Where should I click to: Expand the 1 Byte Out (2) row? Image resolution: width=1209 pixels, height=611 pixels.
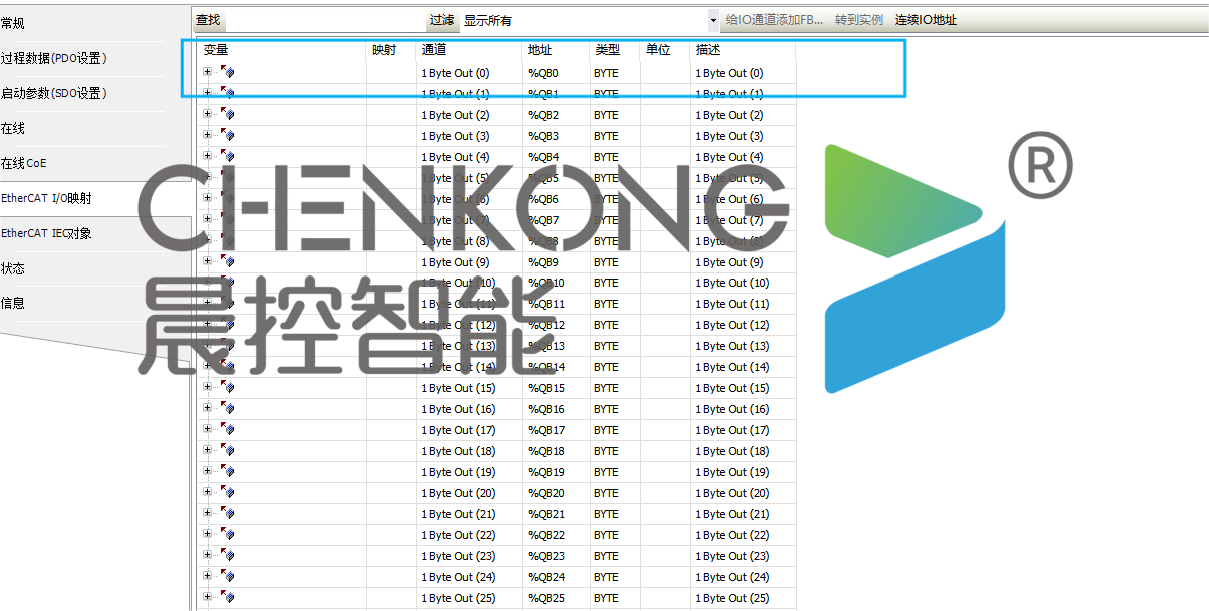click(x=208, y=114)
